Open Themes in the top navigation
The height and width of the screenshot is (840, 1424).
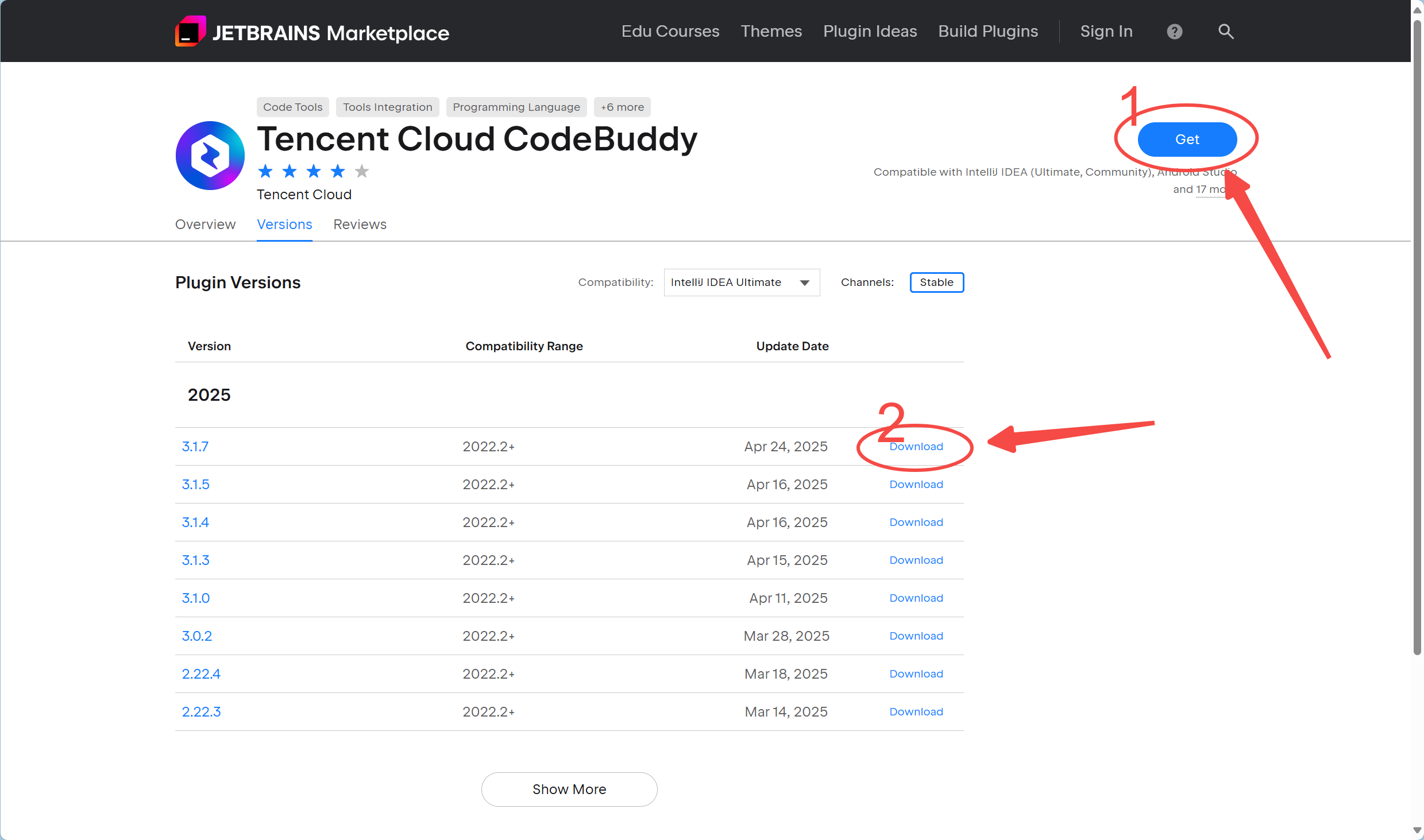tap(771, 32)
